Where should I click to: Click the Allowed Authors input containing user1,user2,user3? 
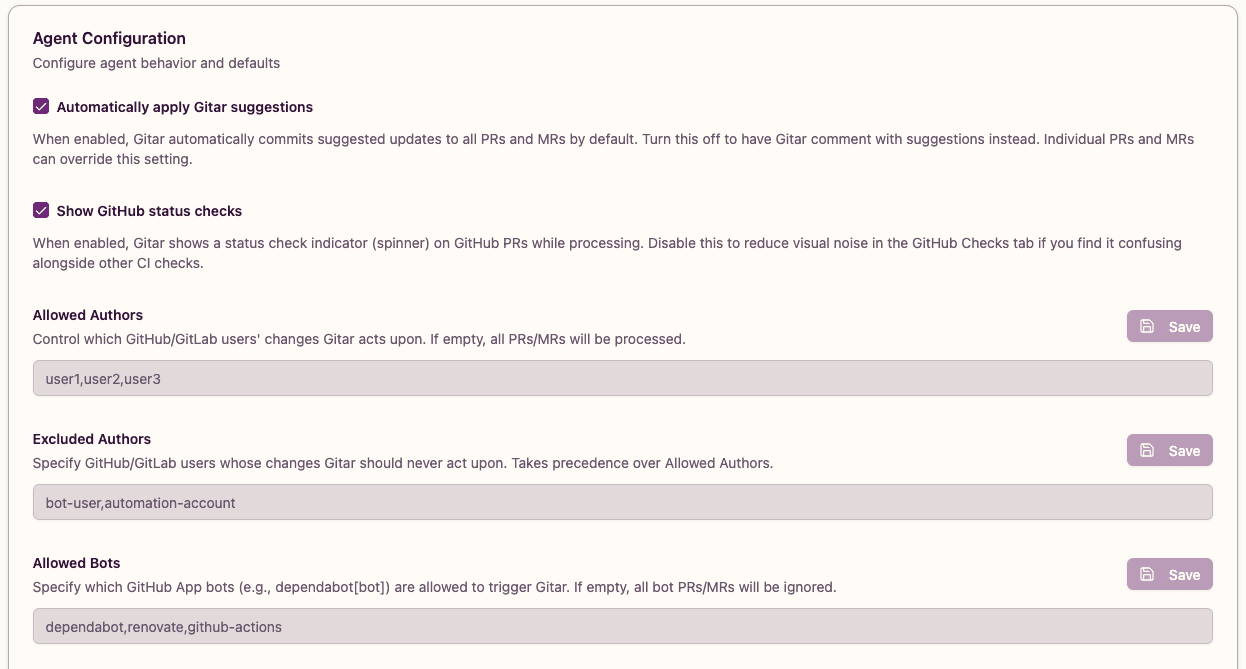(x=620, y=378)
